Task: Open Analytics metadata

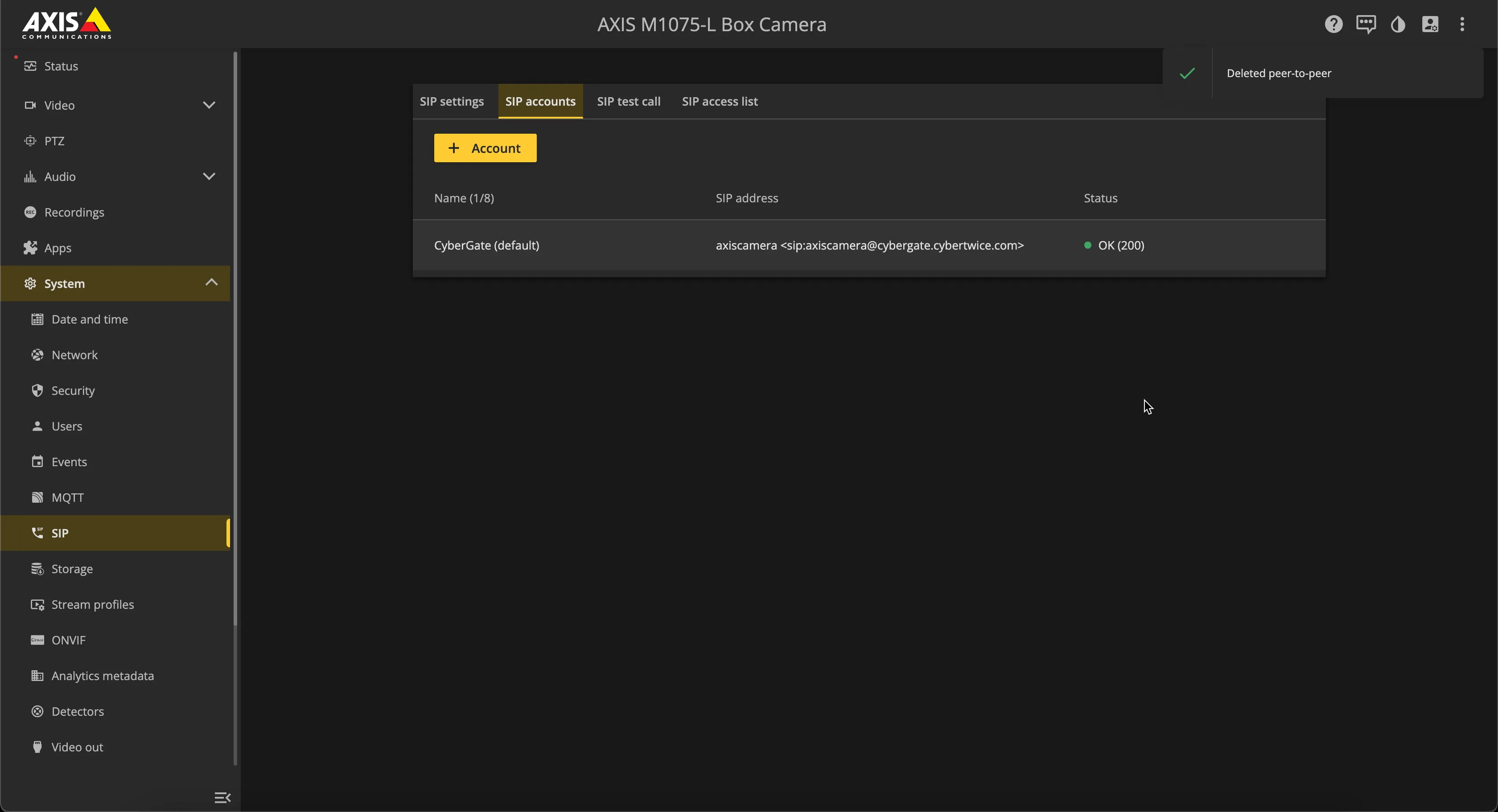Action: [115, 676]
